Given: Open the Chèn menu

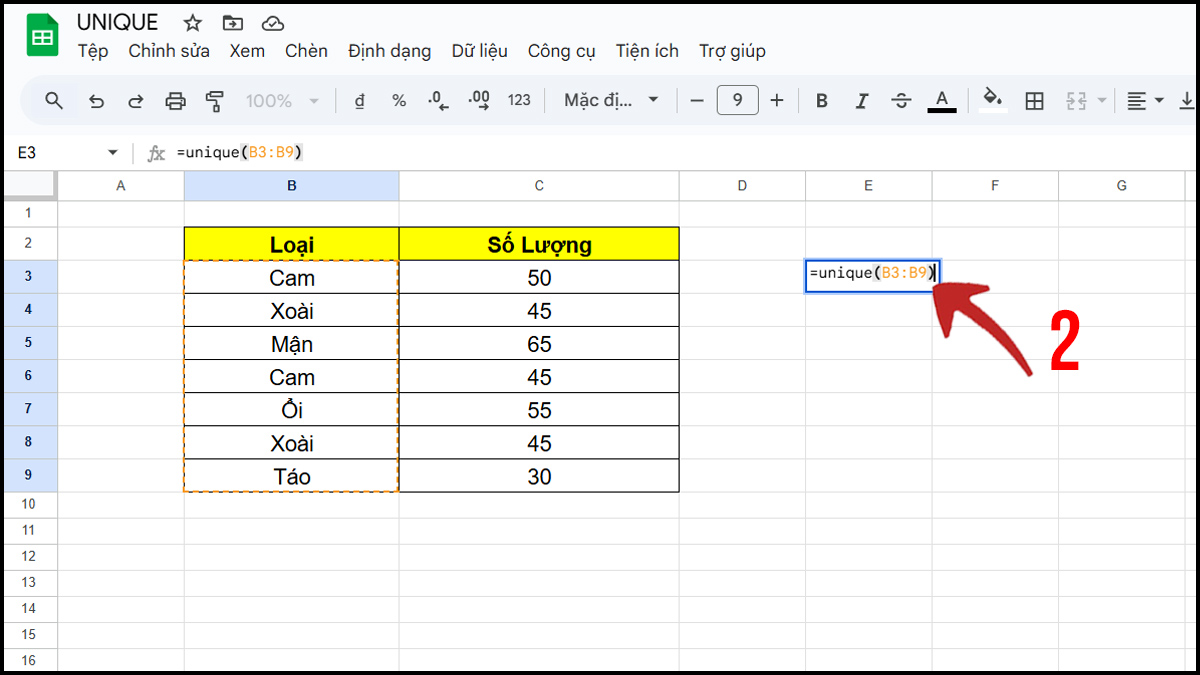Looking at the screenshot, I should coord(306,50).
